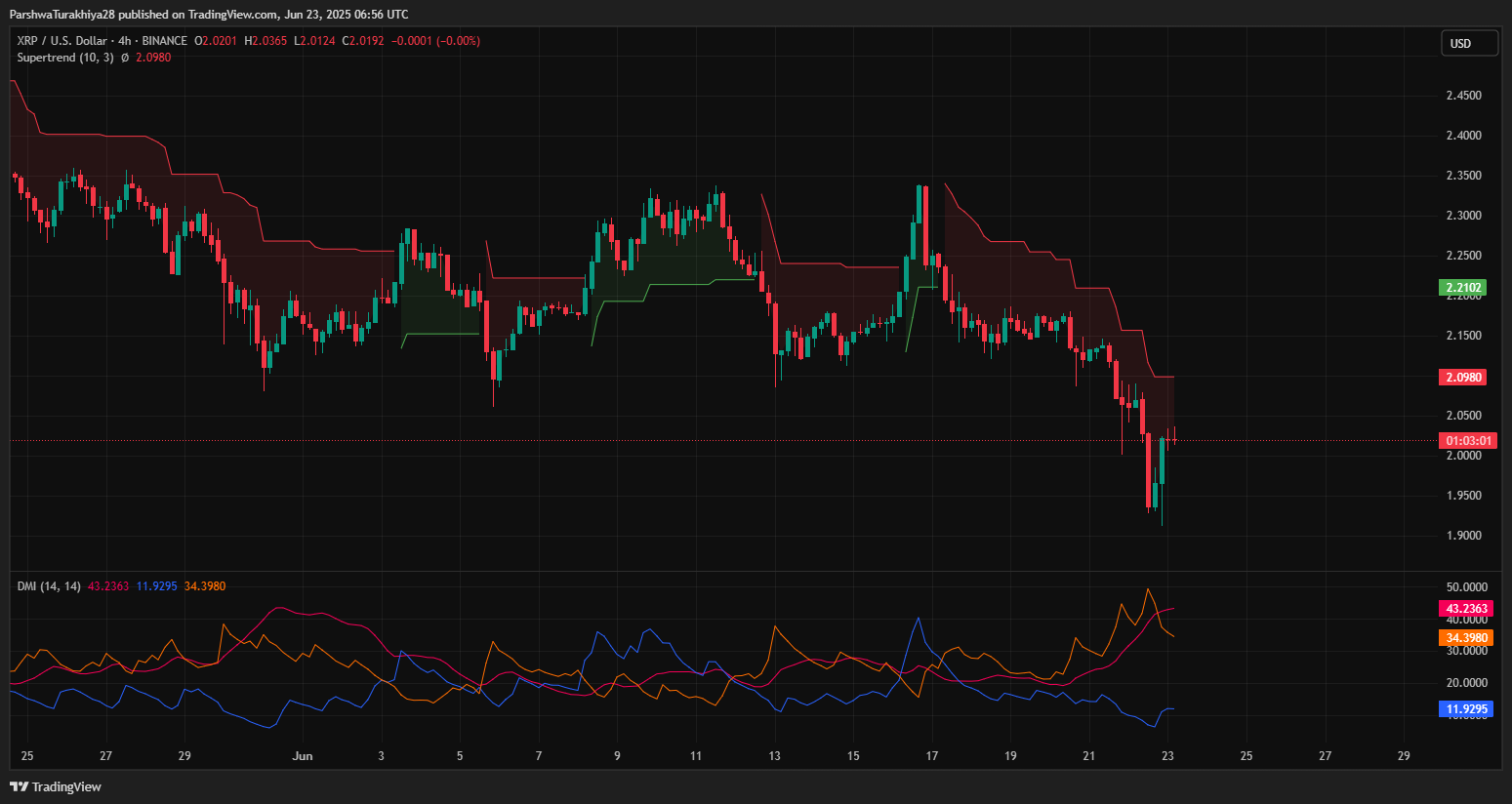Viewport: 1512px width, 804px height.
Task: Select the Jun label on the time axis
Action: 303,755
